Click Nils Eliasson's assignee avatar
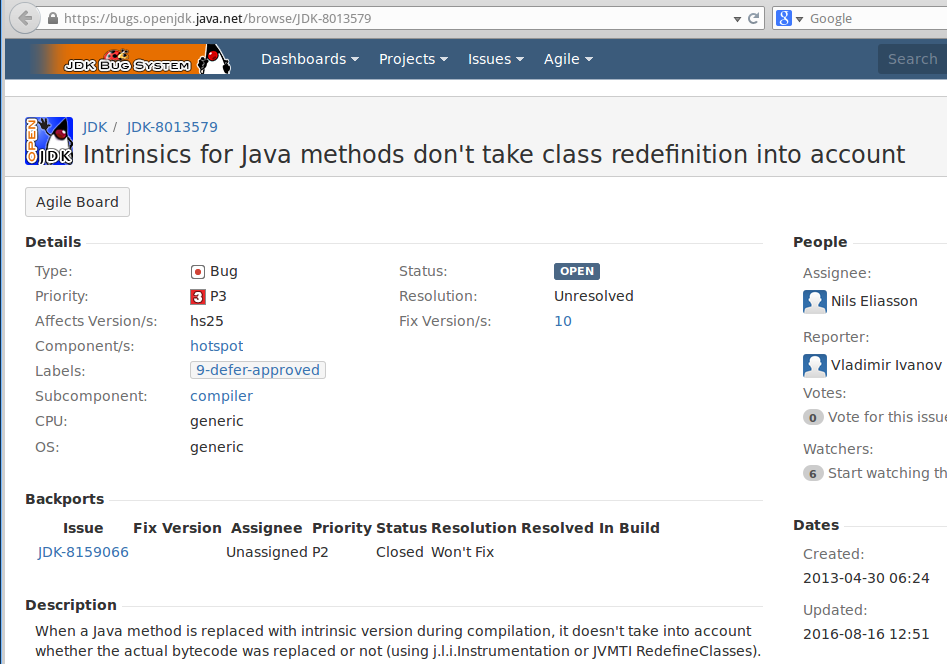Screen dimensions: 947x664 coord(814,301)
